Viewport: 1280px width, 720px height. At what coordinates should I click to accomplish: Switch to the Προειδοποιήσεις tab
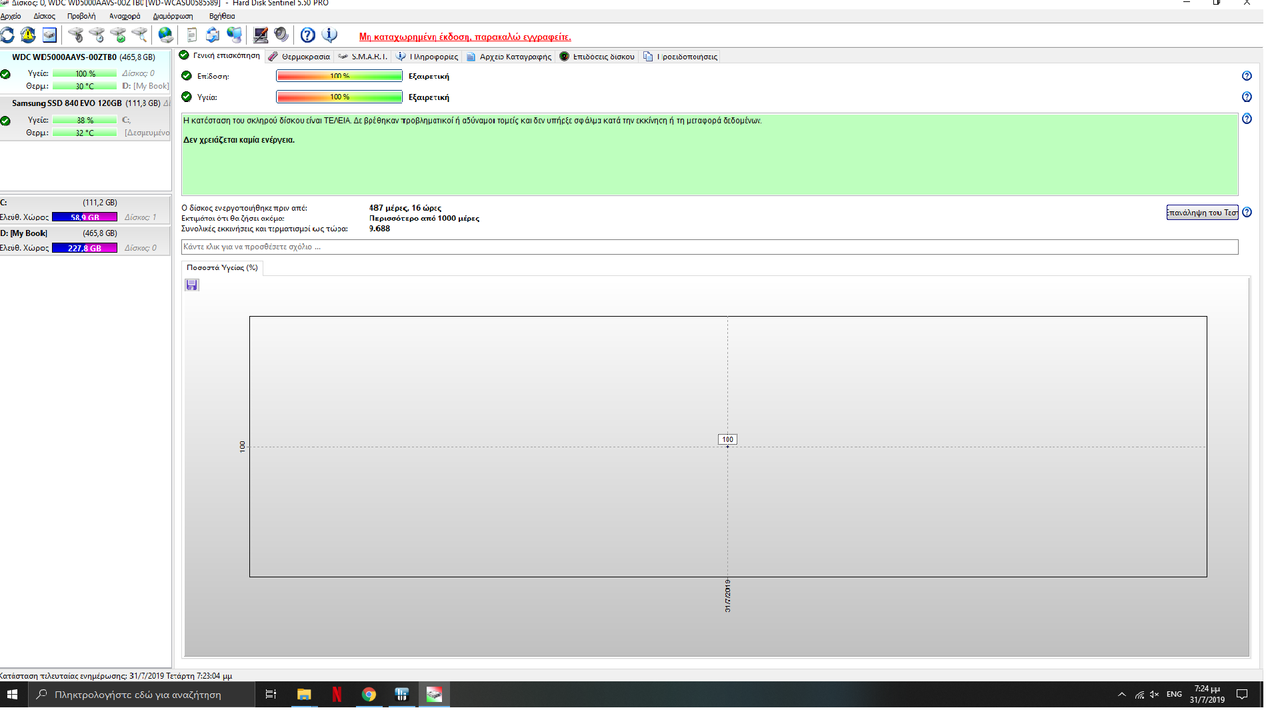click(680, 57)
